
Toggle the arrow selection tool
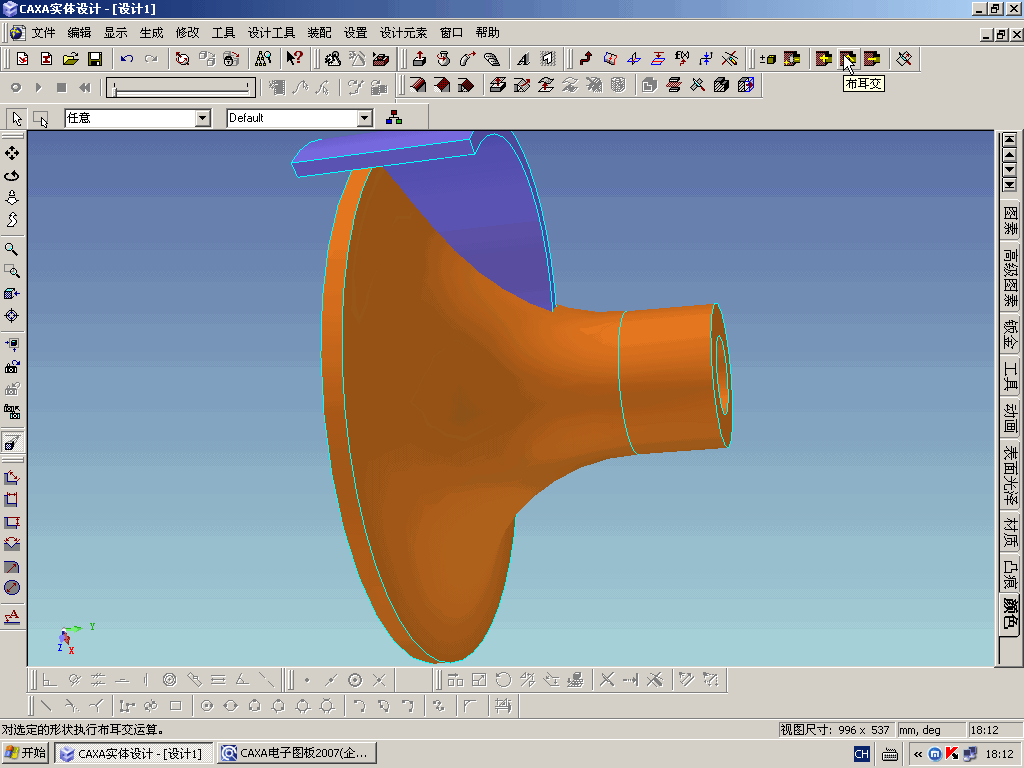pos(16,118)
